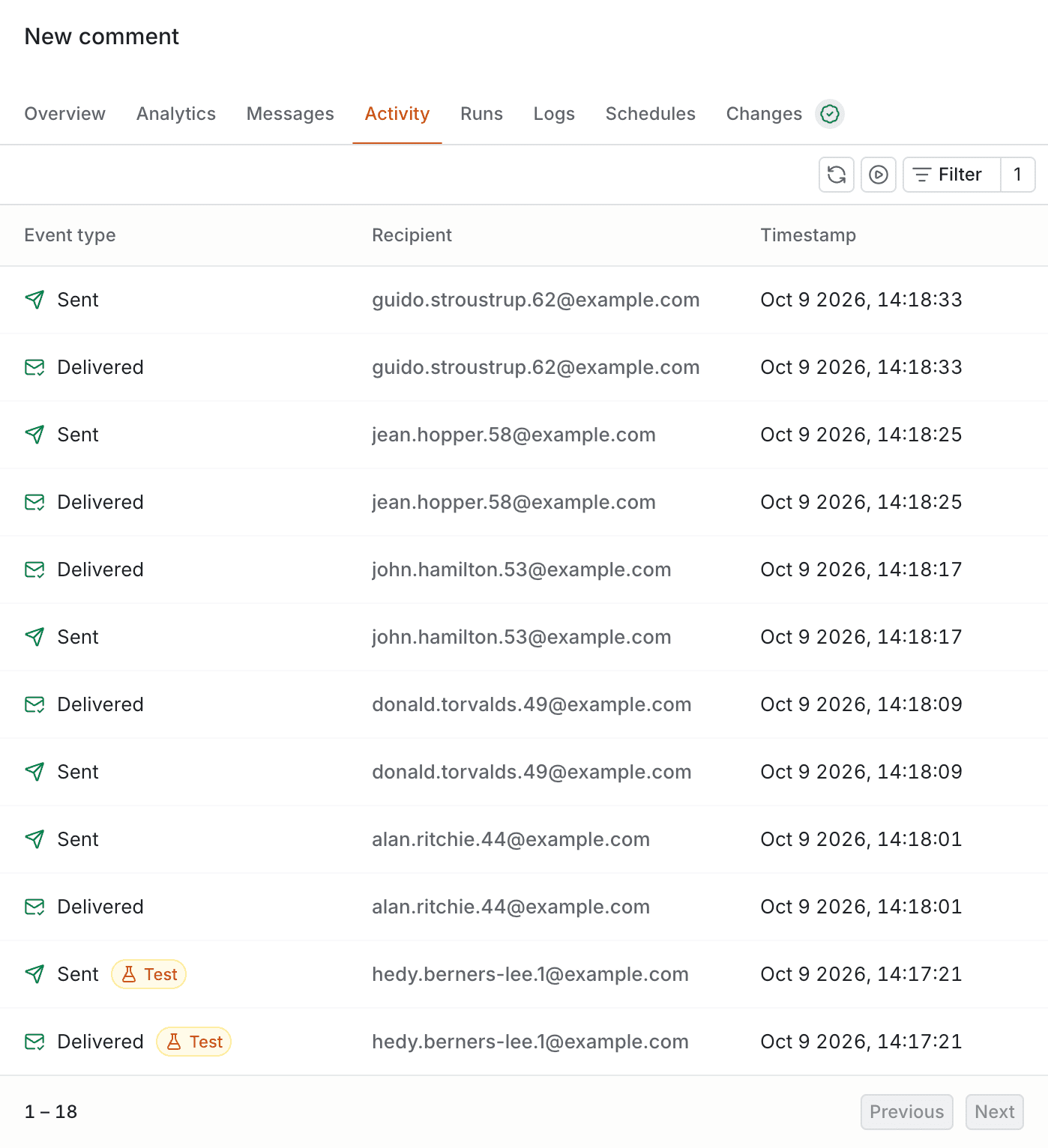1048x1148 pixels.
Task: Click the Sent icon for john.hamilton.53
Action: click(x=34, y=637)
